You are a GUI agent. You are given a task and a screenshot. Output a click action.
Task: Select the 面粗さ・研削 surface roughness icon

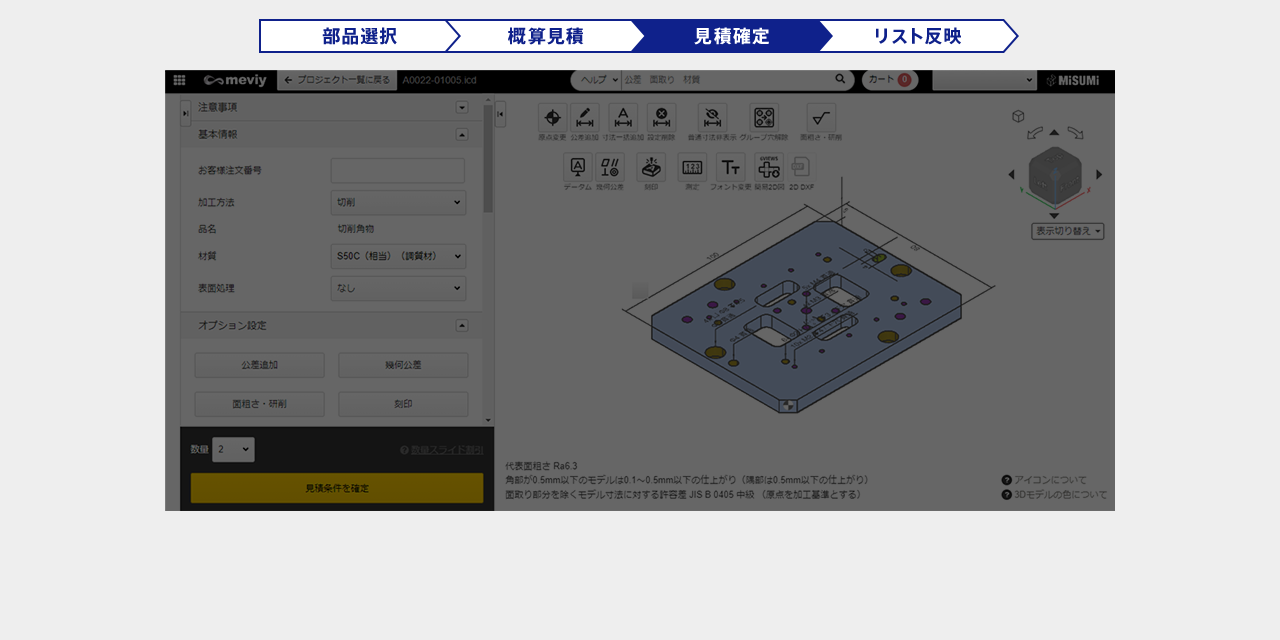click(x=821, y=118)
